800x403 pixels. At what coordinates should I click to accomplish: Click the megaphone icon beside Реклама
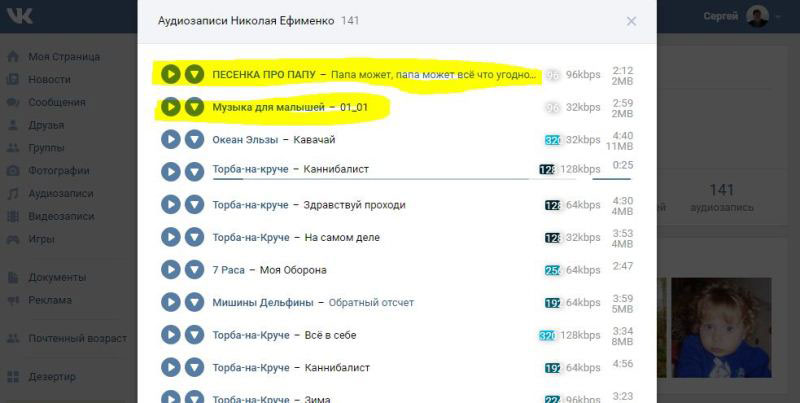(x=13, y=300)
